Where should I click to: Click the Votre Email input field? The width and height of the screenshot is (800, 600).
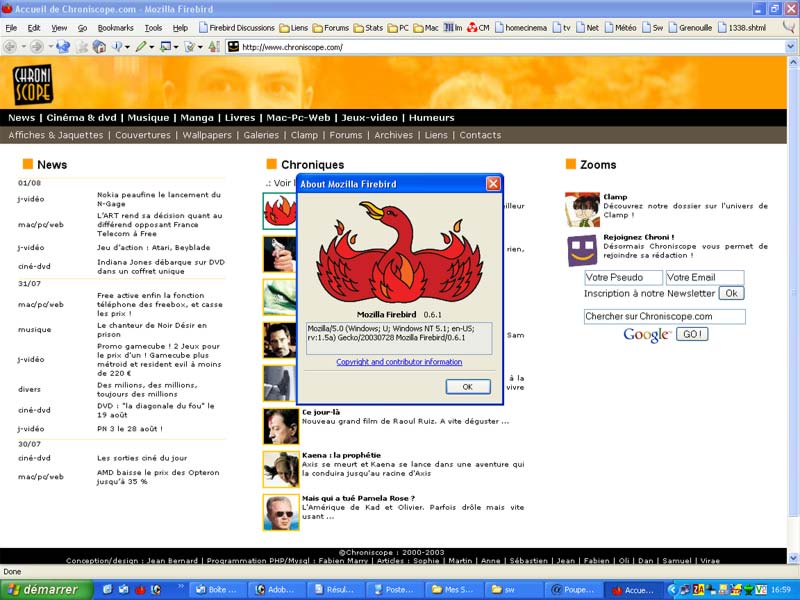point(705,278)
